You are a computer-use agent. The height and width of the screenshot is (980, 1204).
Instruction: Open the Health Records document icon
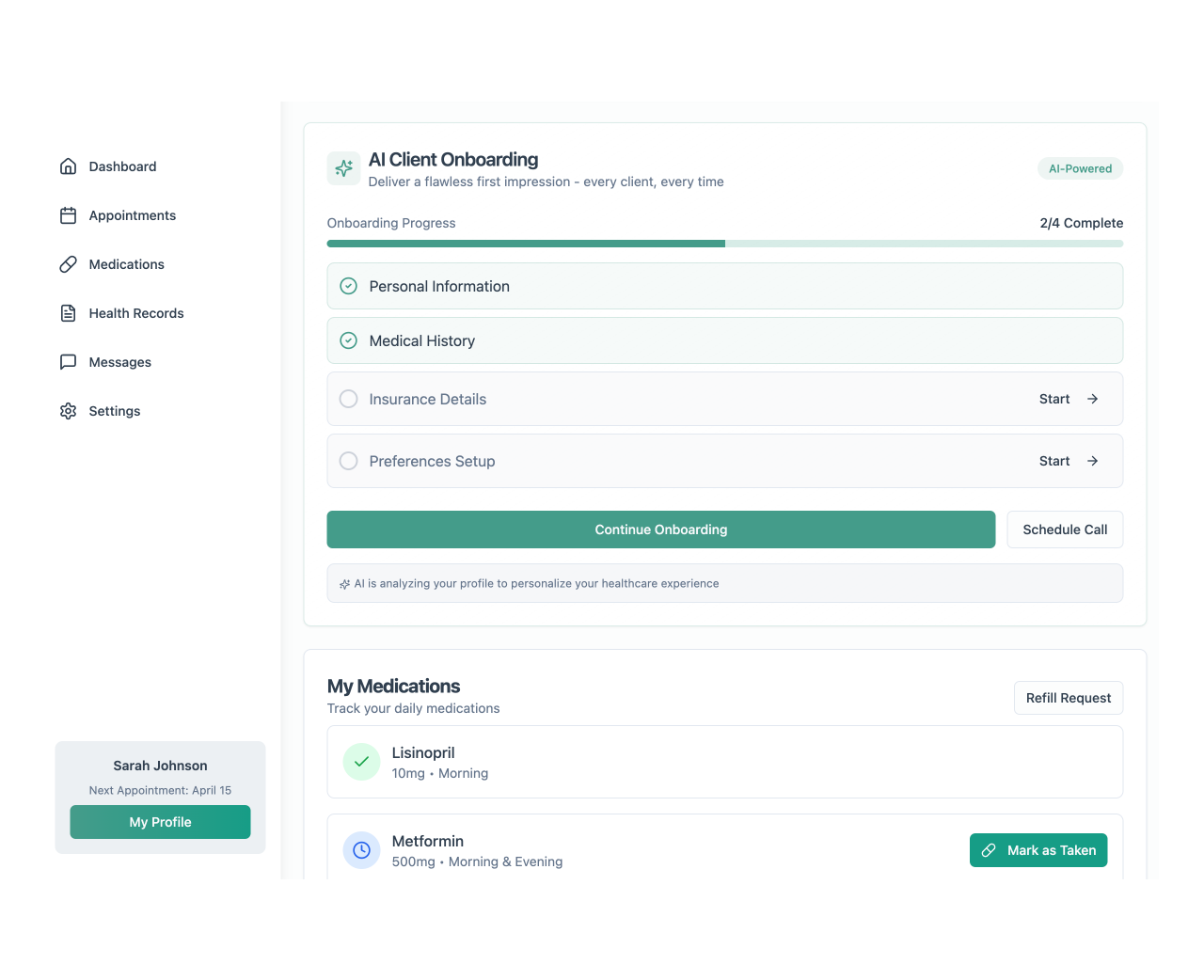[68, 312]
